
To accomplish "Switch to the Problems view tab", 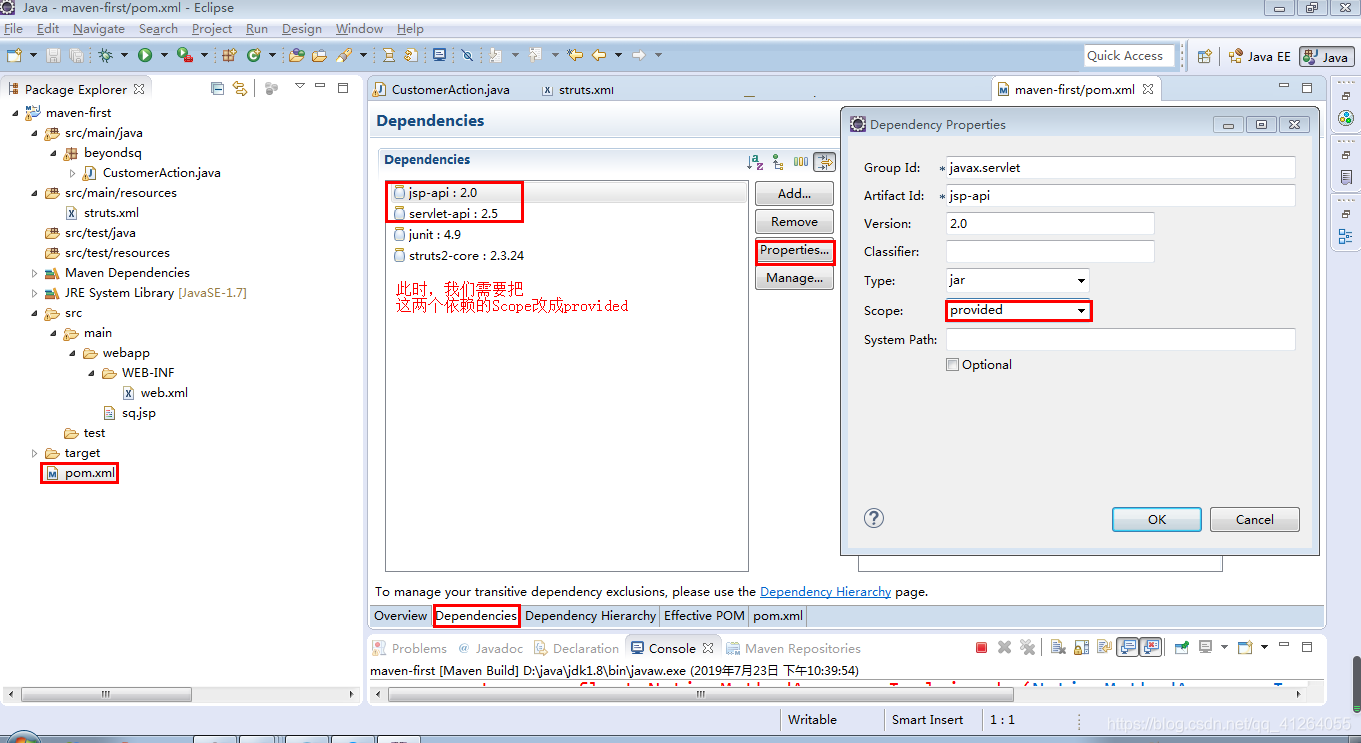I will [410, 648].
